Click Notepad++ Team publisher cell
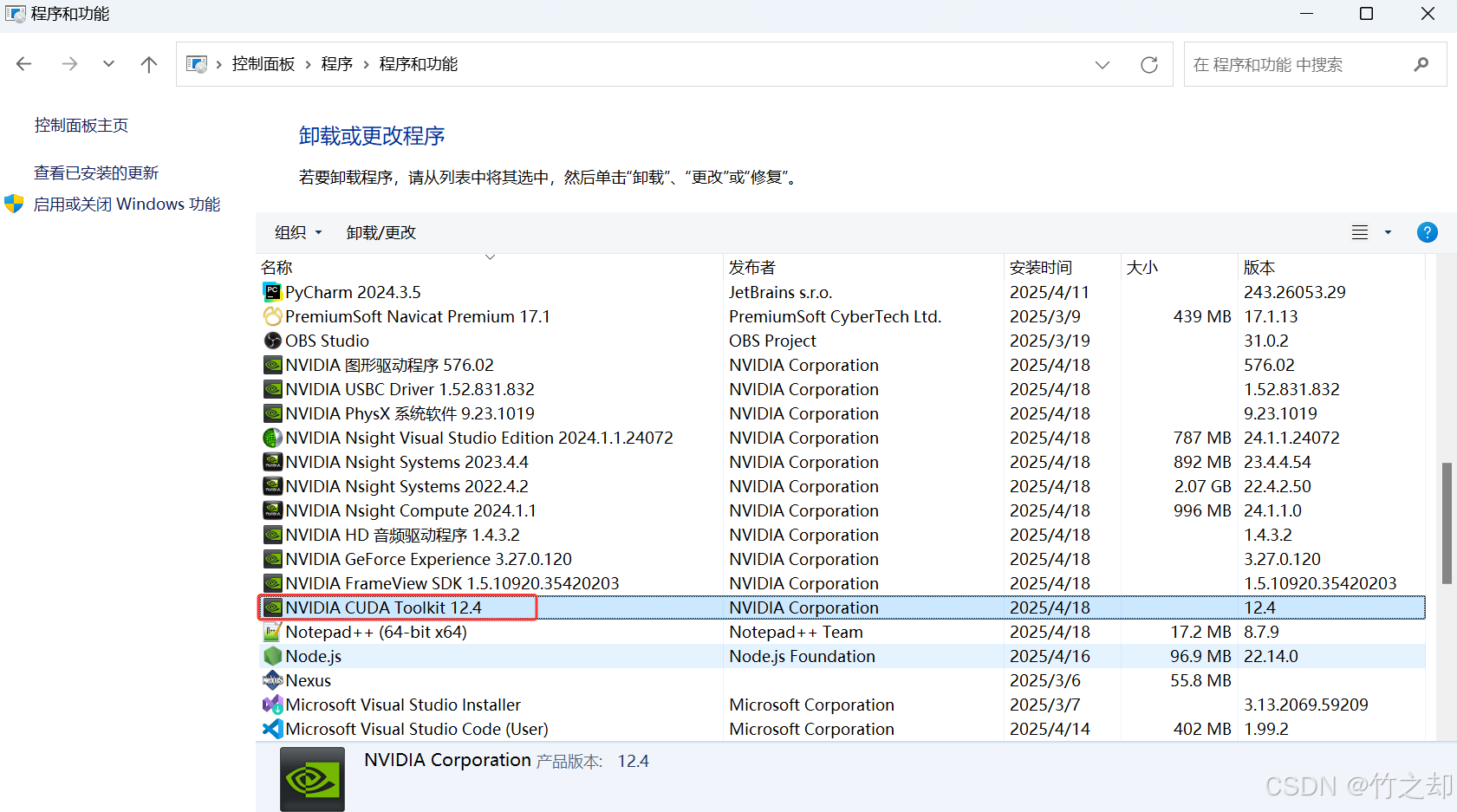 pyautogui.click(x=796, y=632)
